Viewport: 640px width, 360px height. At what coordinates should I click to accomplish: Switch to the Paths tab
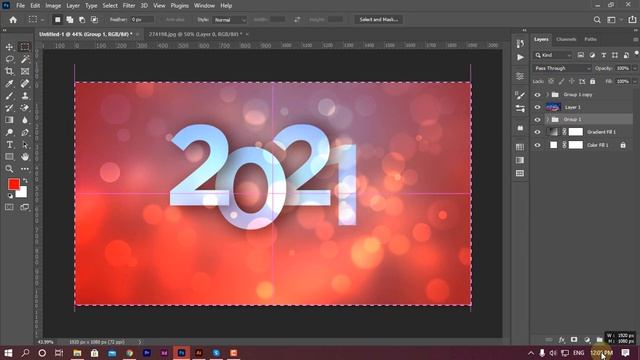590,40
